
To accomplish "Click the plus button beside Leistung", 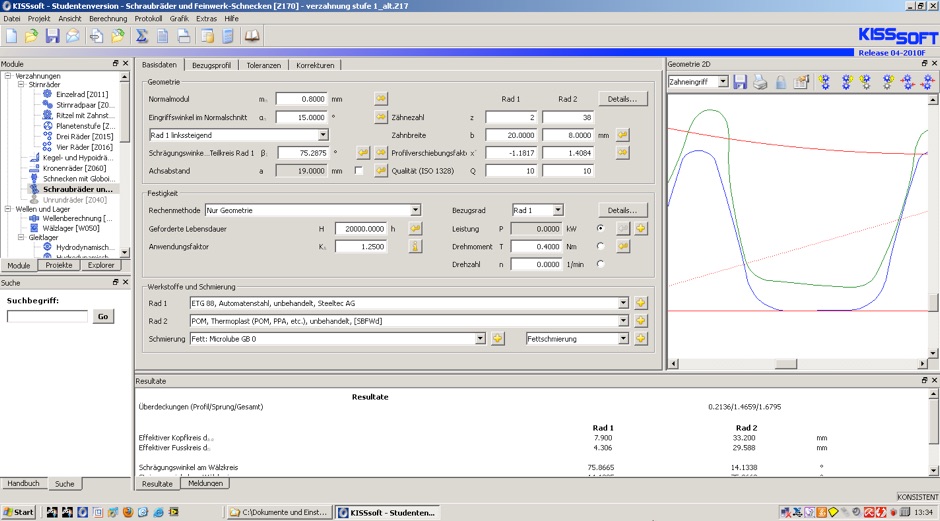I will click(x=641, y=228).
